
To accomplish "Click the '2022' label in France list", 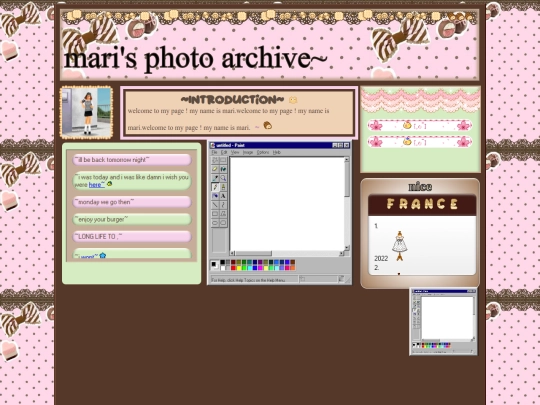I will pyautogui.click(x=381, y=258).
